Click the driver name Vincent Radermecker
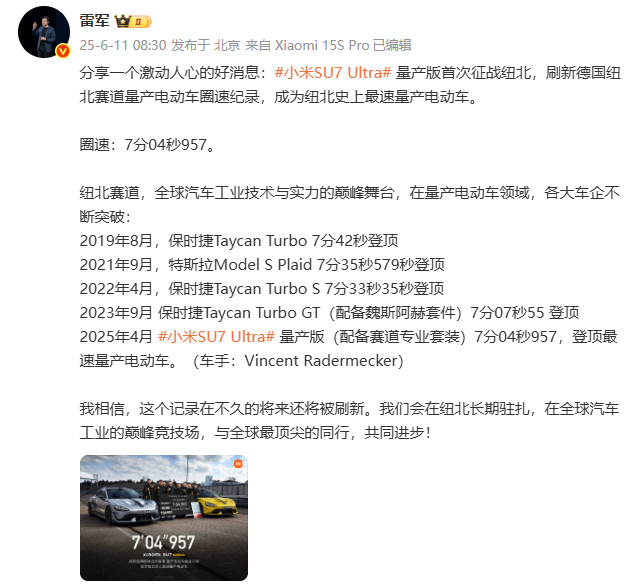640x586 pixels. [x=321, y=361]
